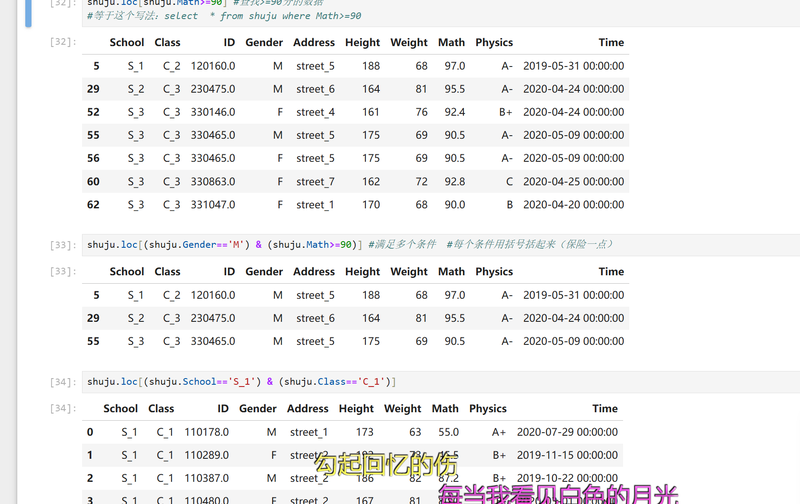Screen dimensions: 800x504
Task: Click the Address column header in the third table
Action: click(x=307, y=409)
